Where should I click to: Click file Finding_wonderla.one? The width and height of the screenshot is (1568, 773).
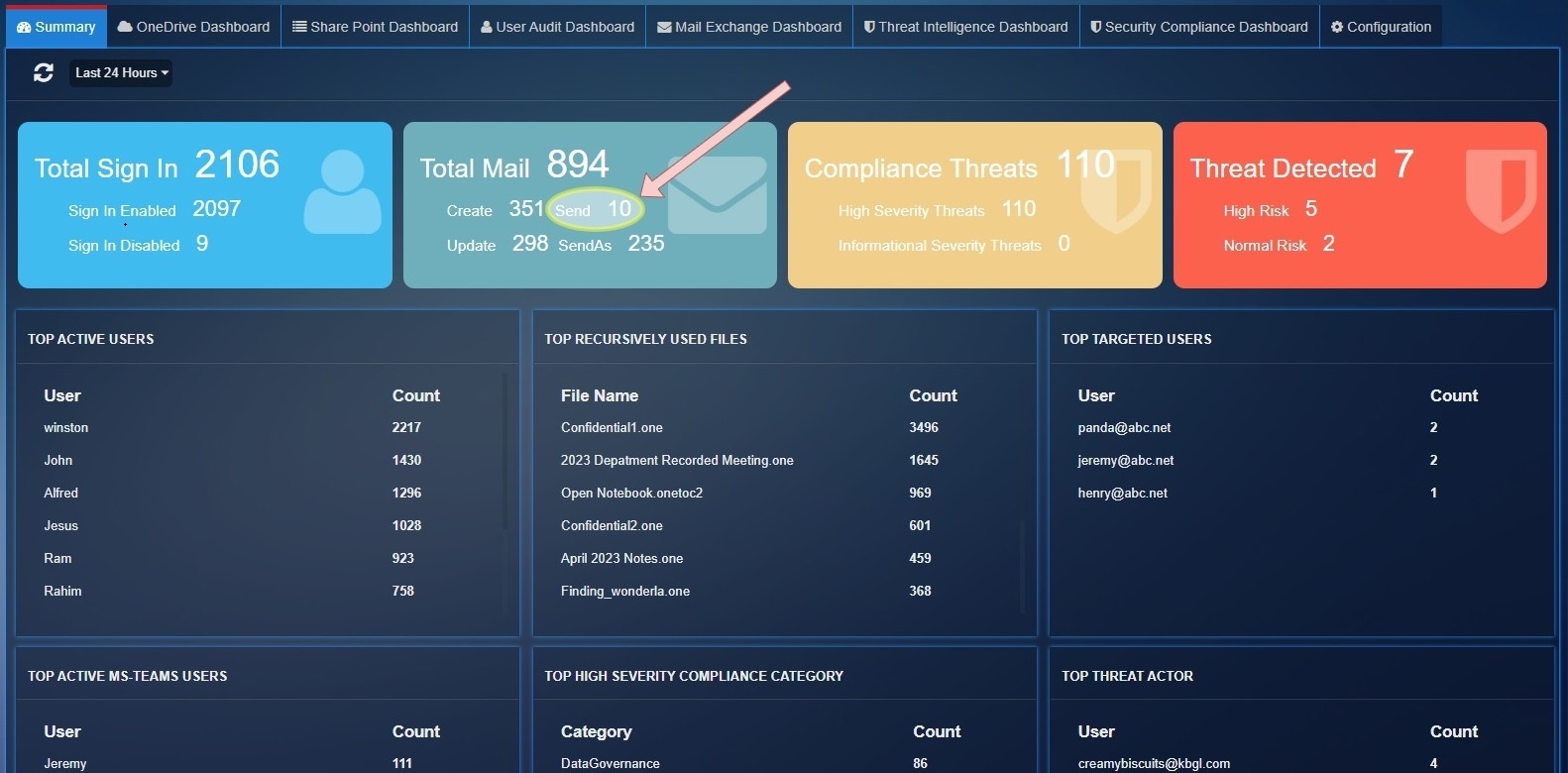[625, 592]
